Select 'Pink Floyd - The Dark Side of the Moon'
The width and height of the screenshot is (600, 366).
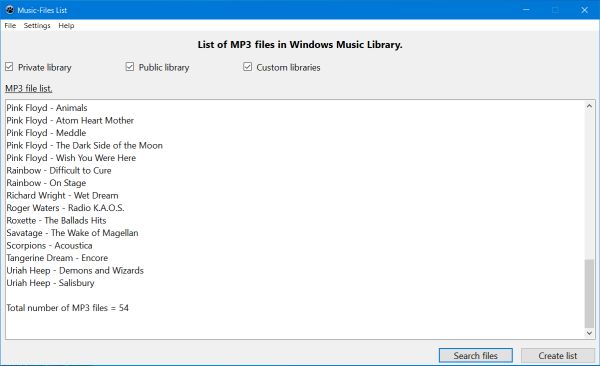click(85, 145)
